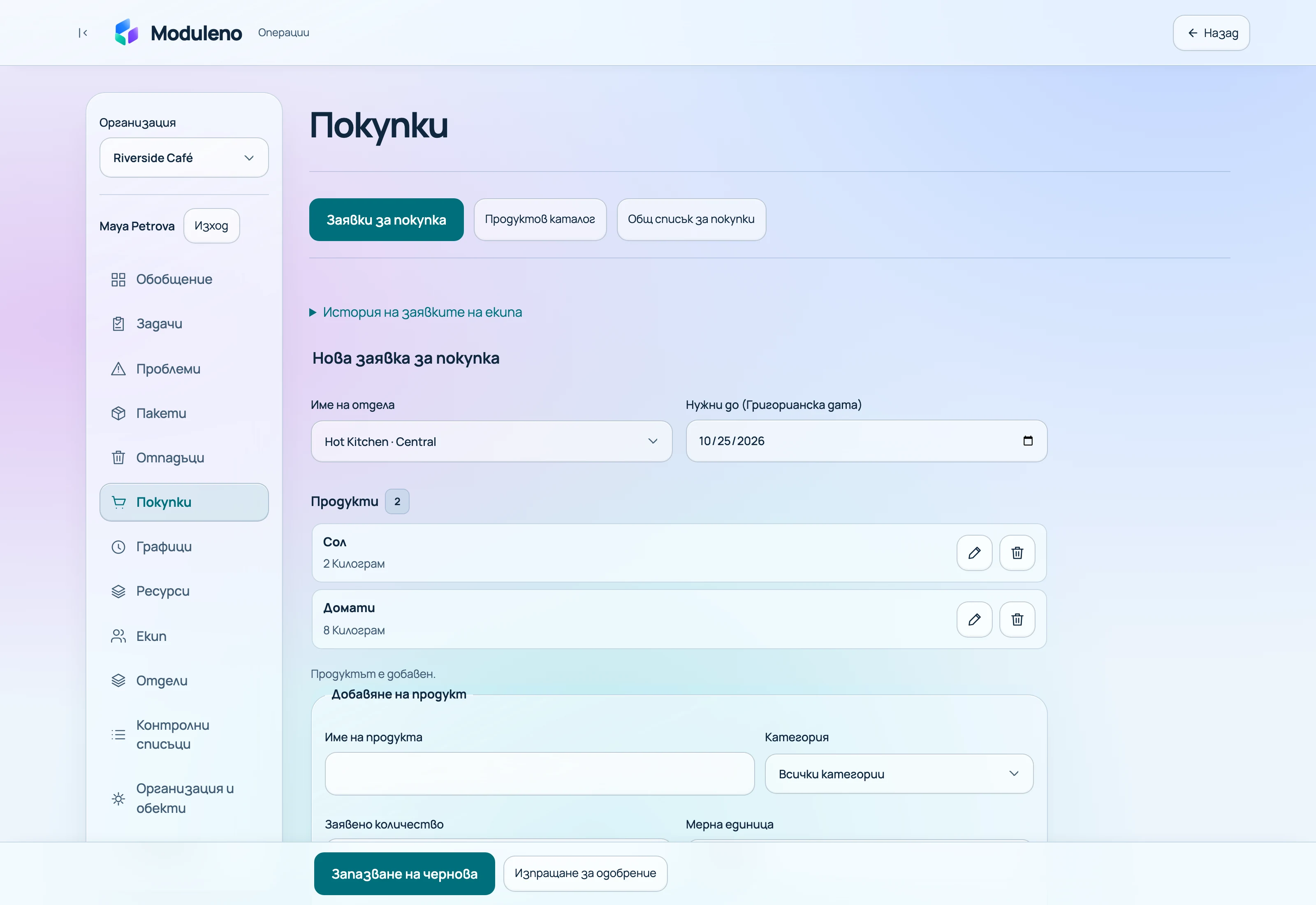
Task: Open the Hot Kitchen · Central department dropdown
Action: coord(491,441)
